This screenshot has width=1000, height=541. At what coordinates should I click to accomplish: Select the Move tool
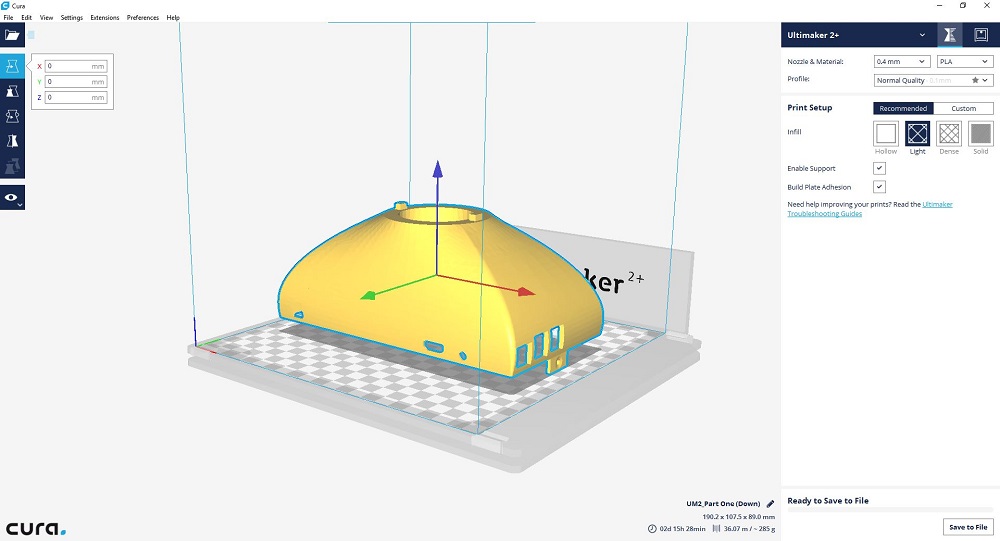[x=12, y=66]
